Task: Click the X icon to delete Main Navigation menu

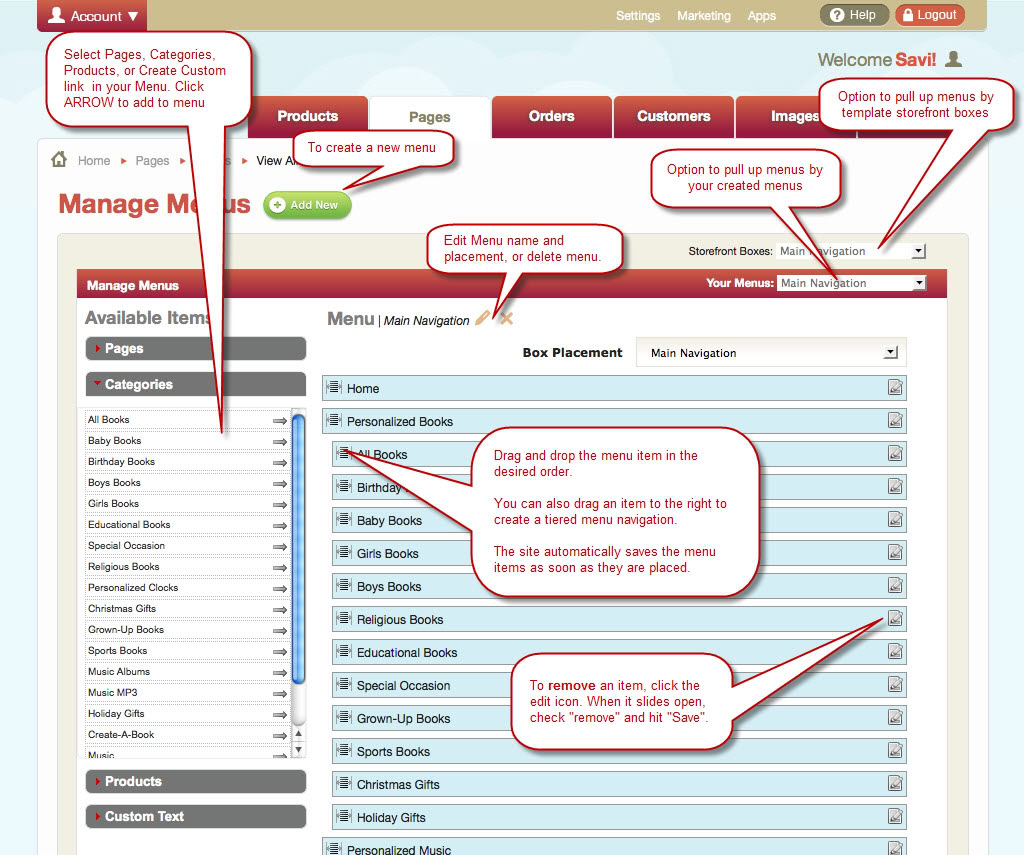Action: [x=504, y=317]
